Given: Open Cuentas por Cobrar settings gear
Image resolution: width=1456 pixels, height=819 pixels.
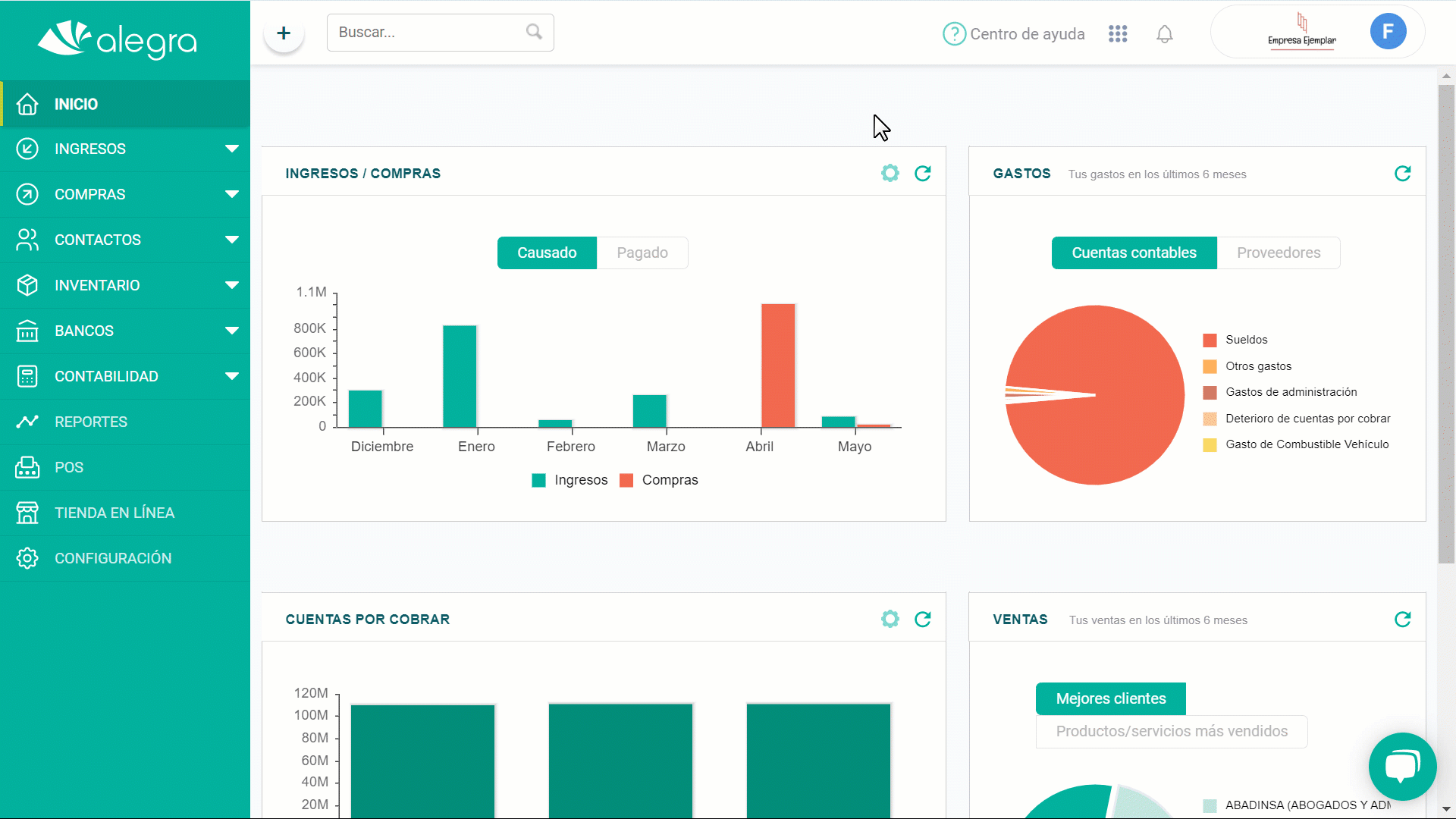Looking at the screenshot, I should click(x=890, y=620).
